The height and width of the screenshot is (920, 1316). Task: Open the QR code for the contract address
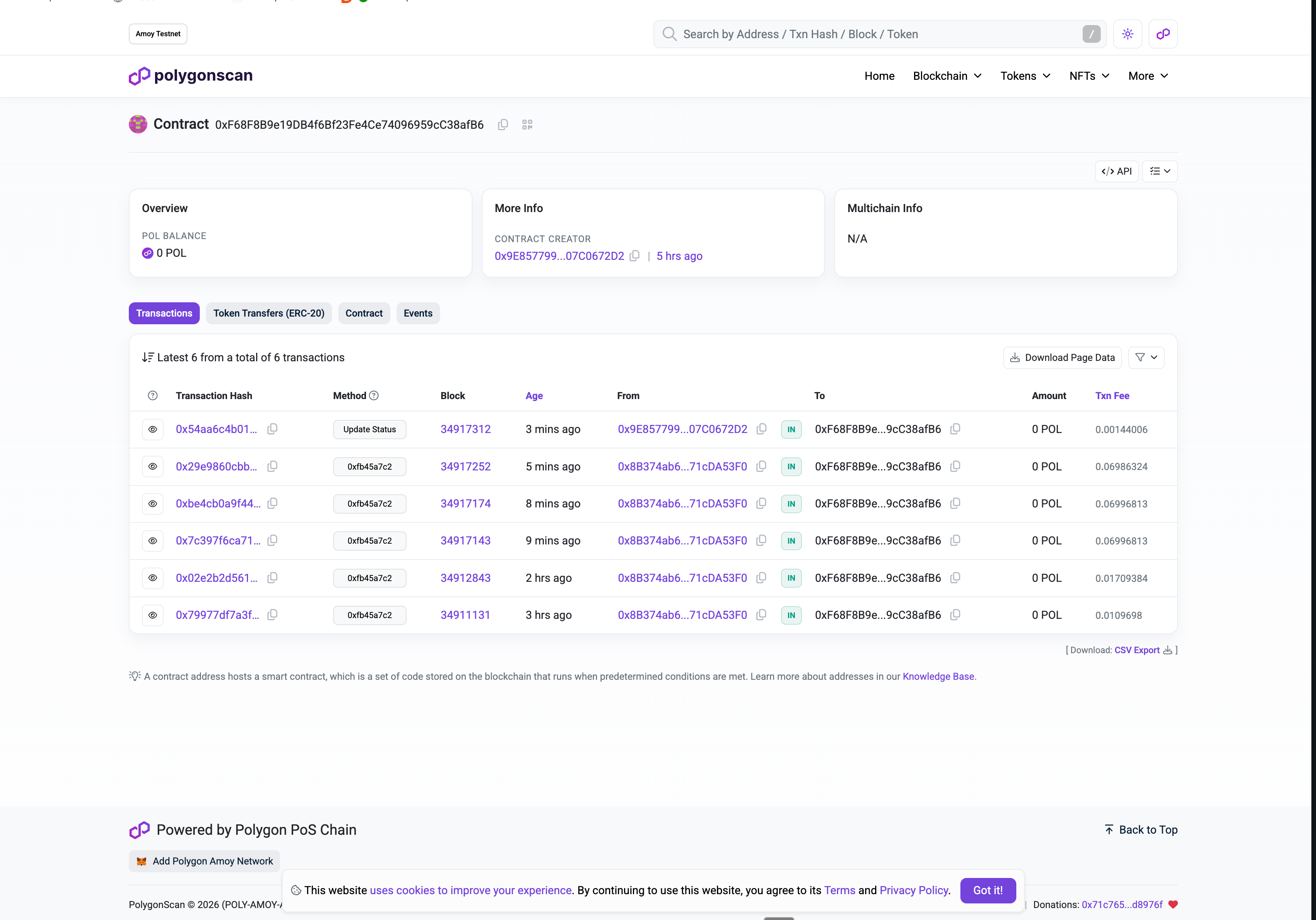click(527, 124)
